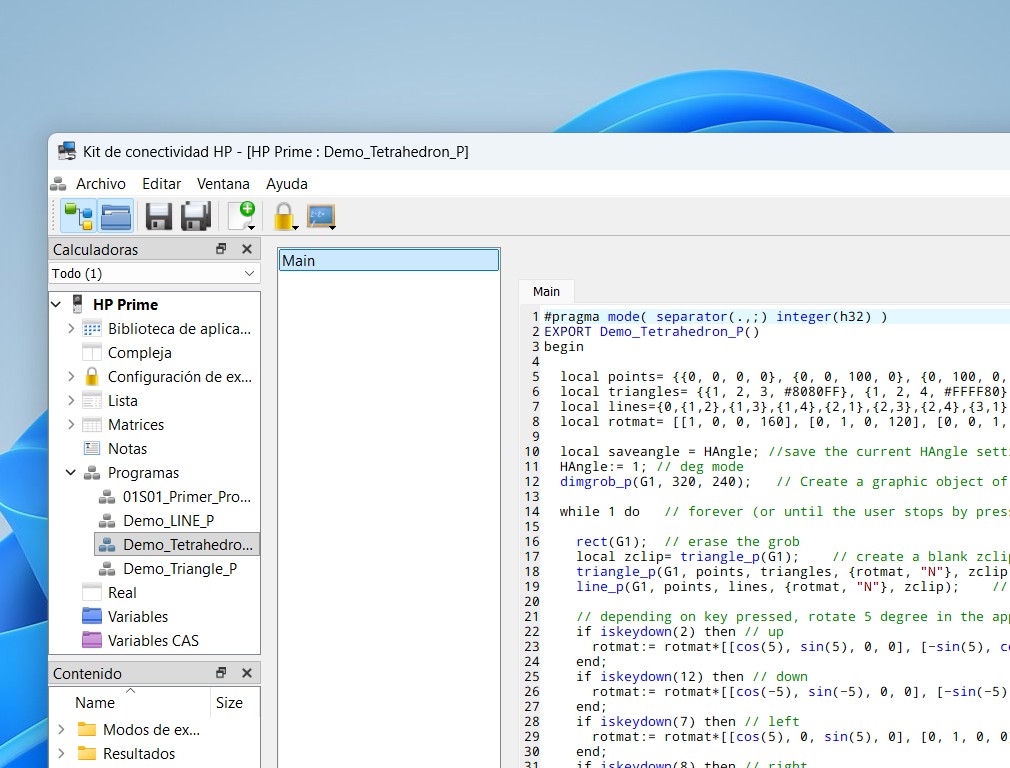
Task: Switch to the Main editor tab
Action: click(546, 291)
